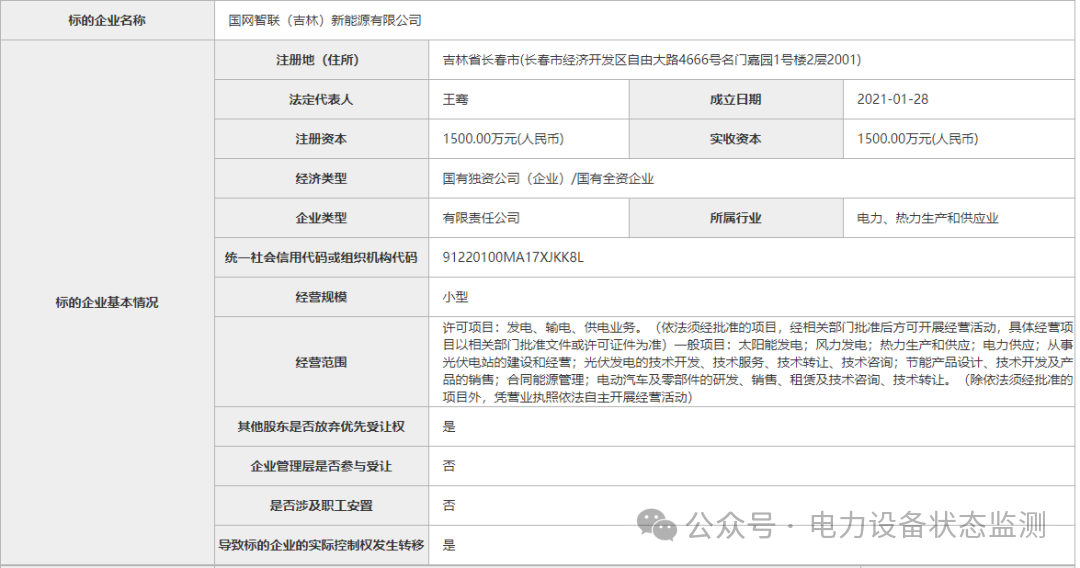
Task: Click the registered address value starting with 吉林省长春市
Action: click(651, 60)
